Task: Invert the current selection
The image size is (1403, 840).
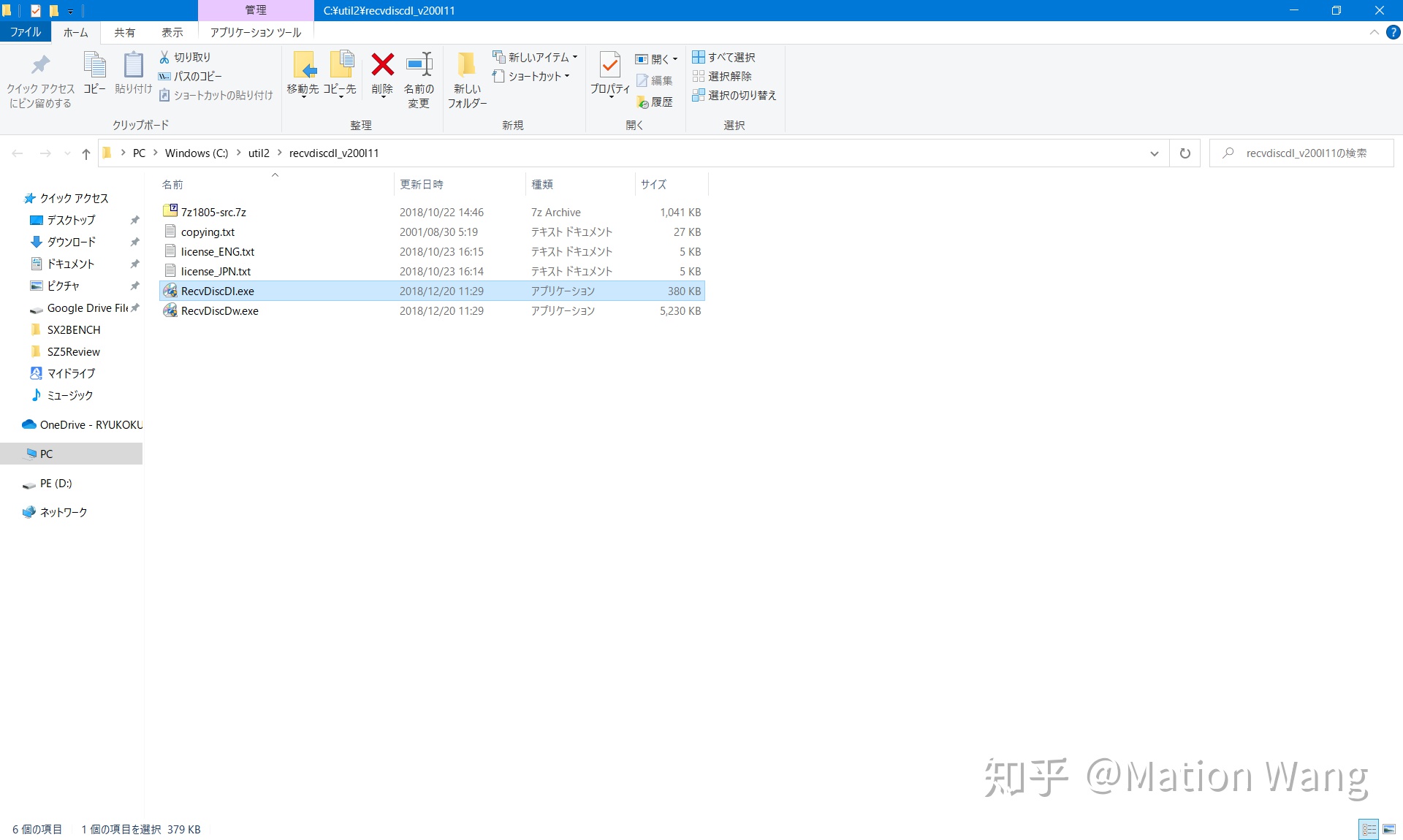Action: click(x=734, y=95)
